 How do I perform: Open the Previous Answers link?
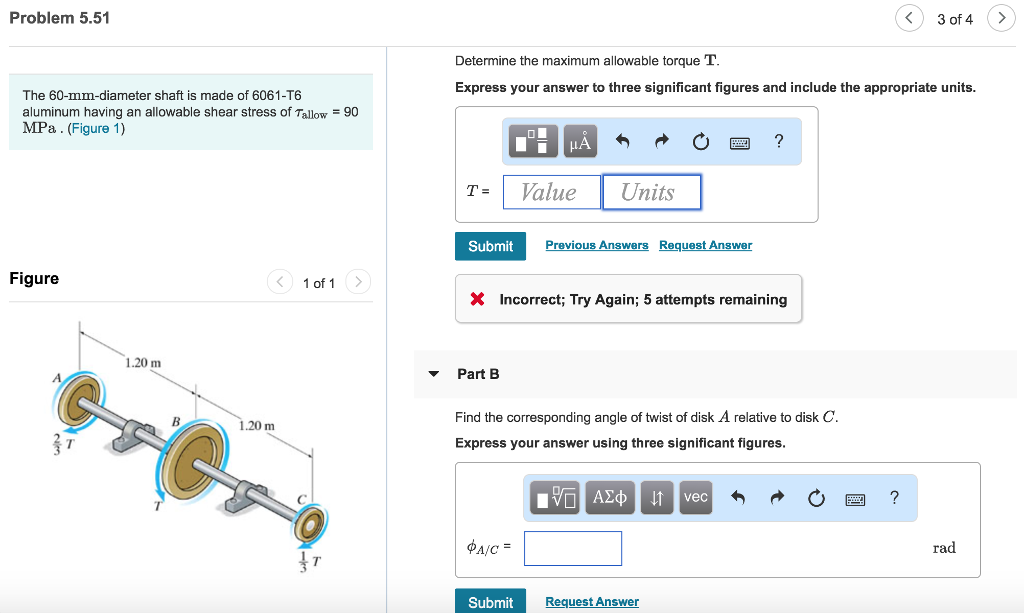click(597, 245)
